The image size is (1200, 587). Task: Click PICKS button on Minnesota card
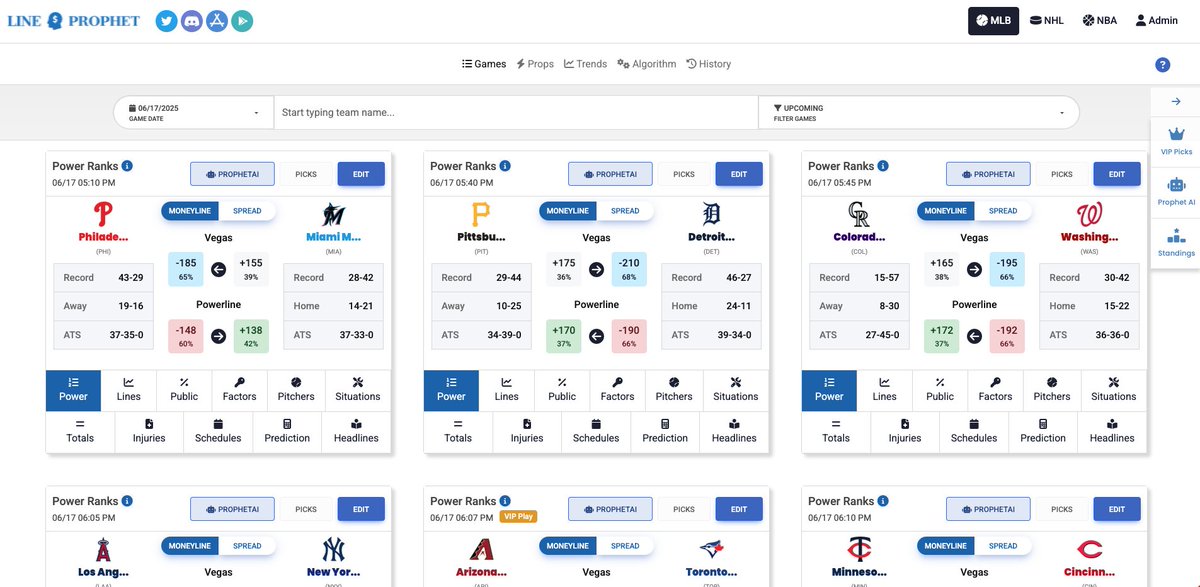[x=1062, y=509]
